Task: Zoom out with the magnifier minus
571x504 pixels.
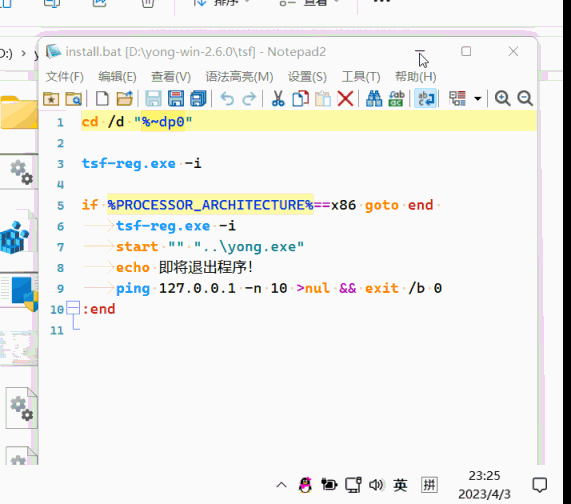Action: [525, 99]
